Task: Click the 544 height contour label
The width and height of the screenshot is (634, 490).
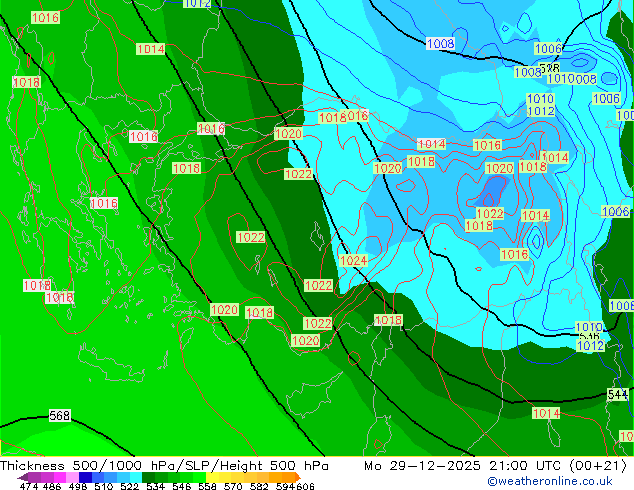Action: [618, 395]
